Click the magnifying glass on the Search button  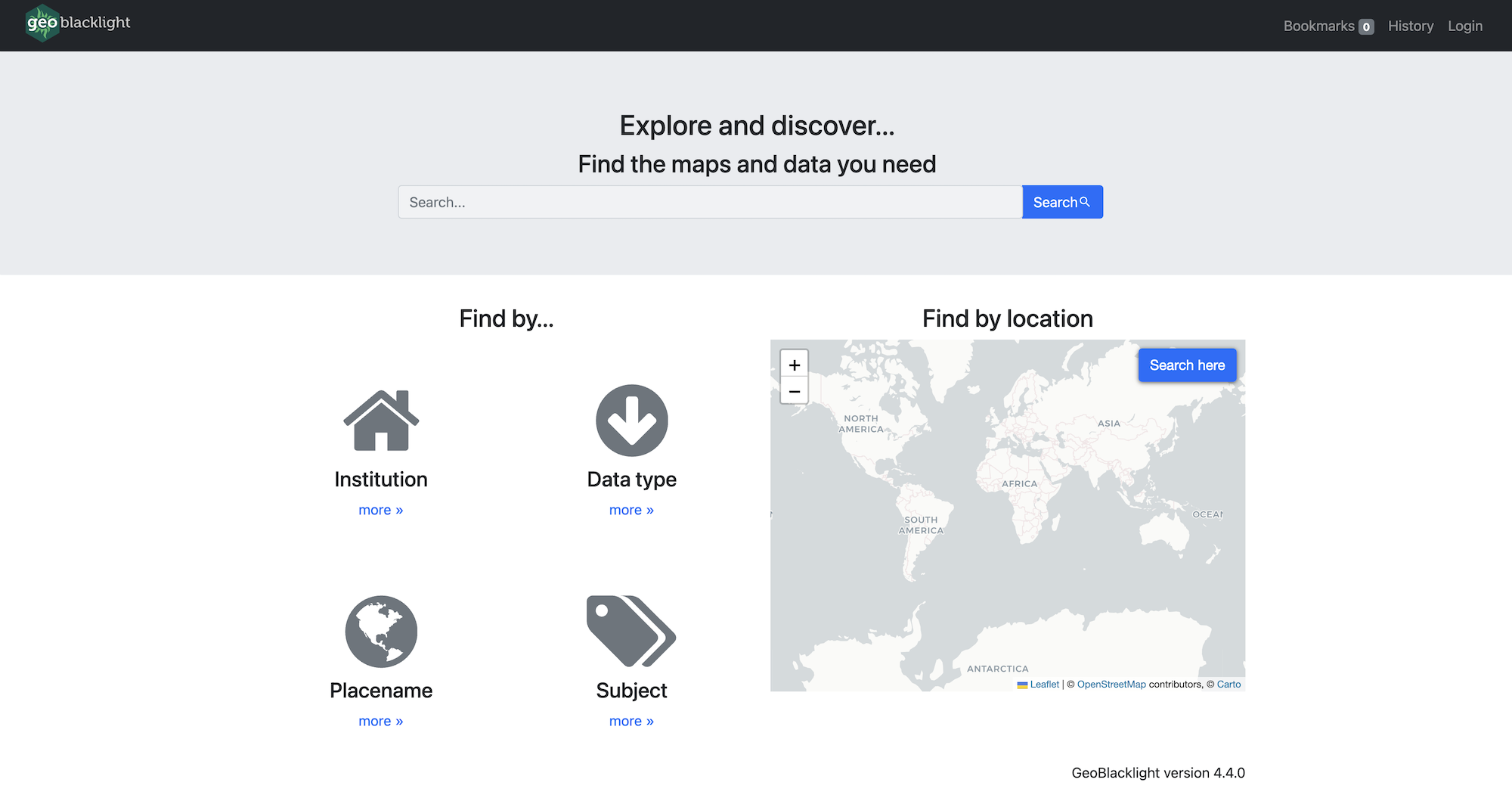[1086, 201]
